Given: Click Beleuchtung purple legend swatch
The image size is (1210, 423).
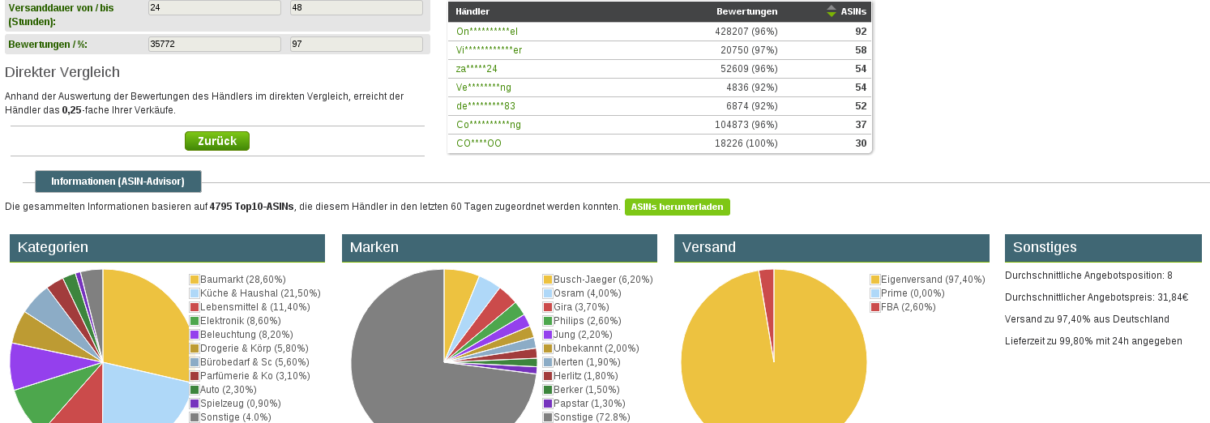Looking at the screenshot, I should pyautogui.click(x=194, y=334).
